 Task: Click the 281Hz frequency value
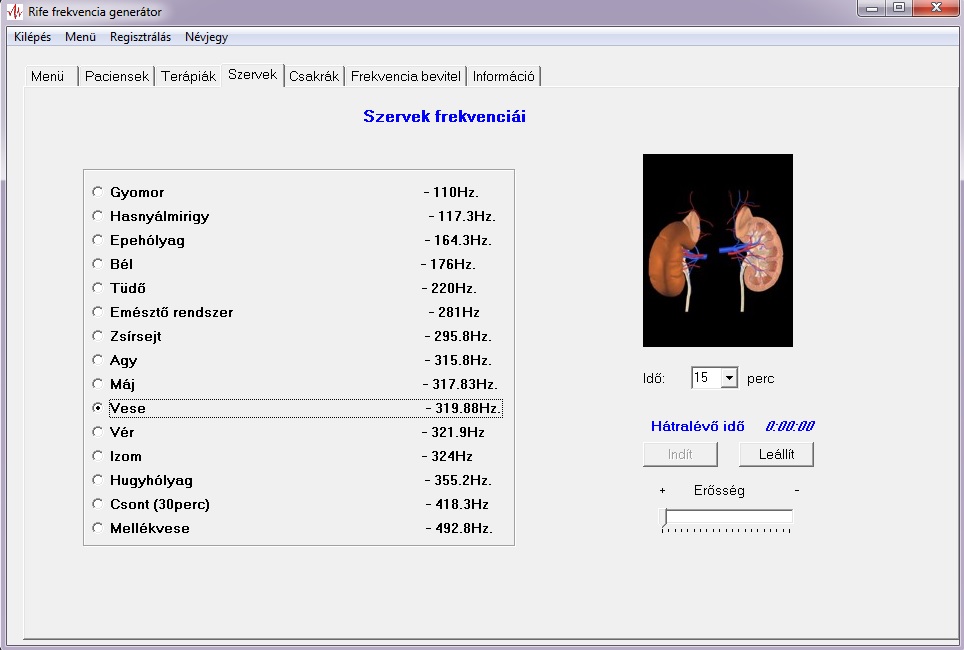coord(454,312)
